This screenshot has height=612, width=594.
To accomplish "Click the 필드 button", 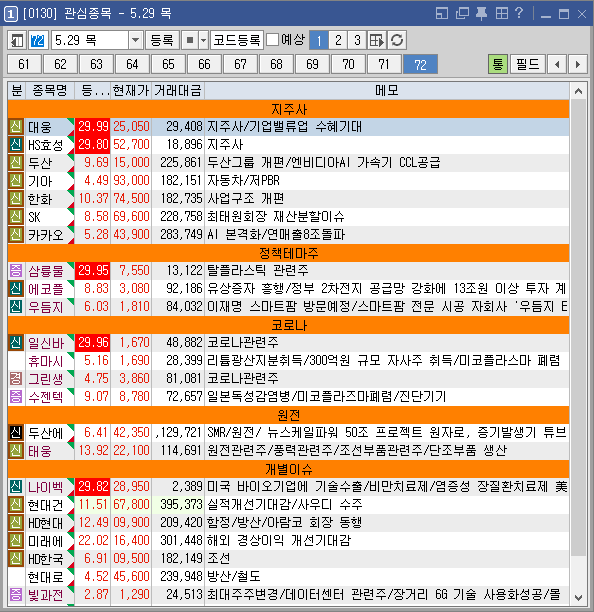I will pos(528,64).
